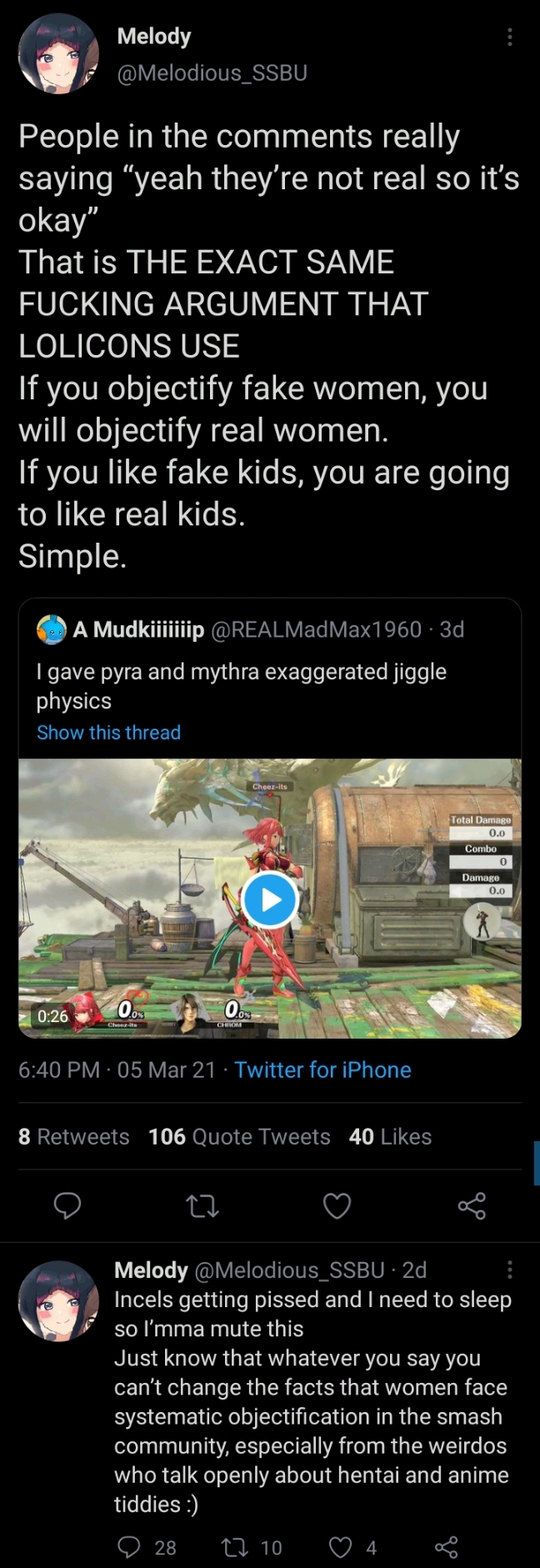Open the 'Twitter for iPhone' source link

click(322, 1070)
